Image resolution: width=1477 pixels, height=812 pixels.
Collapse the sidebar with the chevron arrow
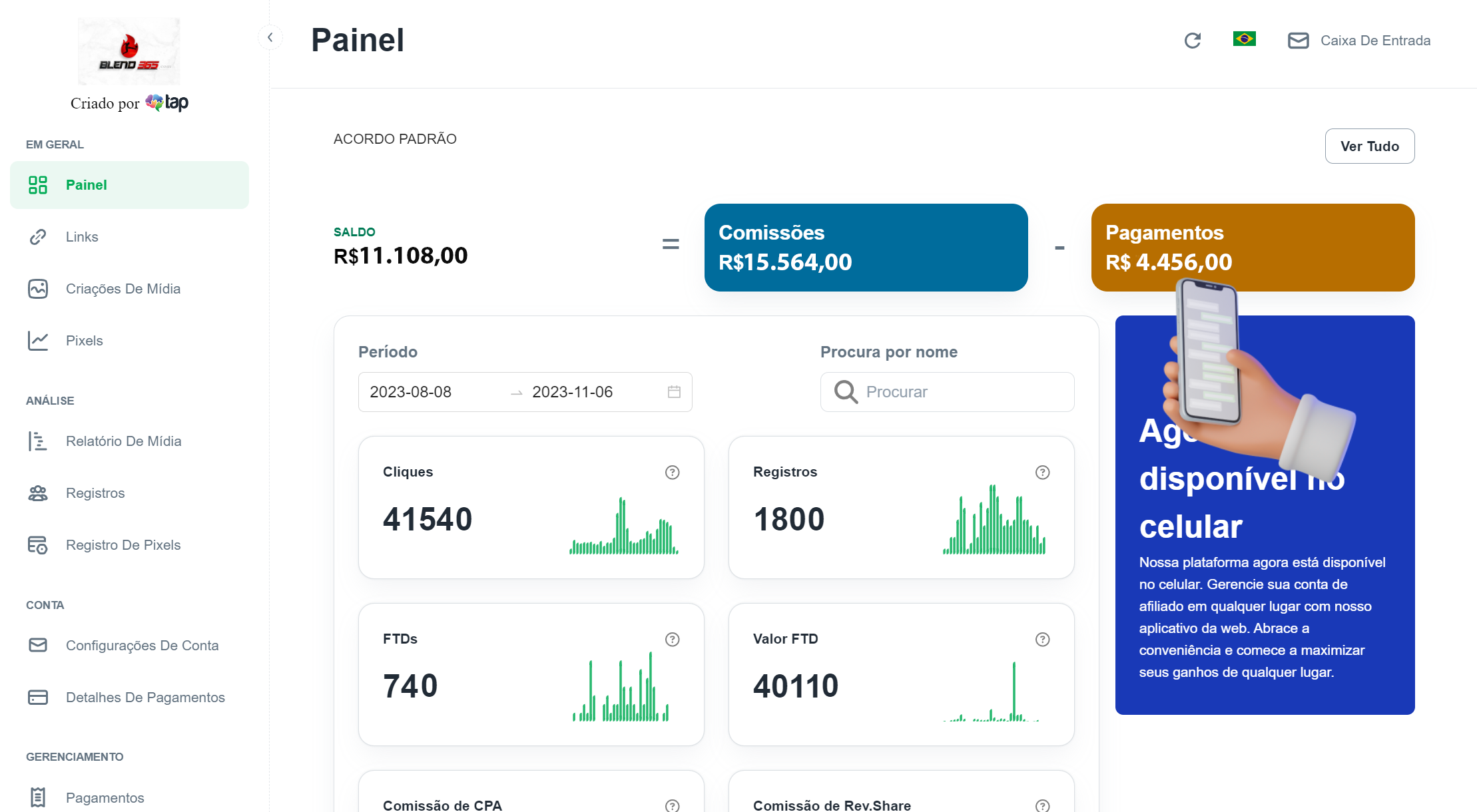click(270, 38)
